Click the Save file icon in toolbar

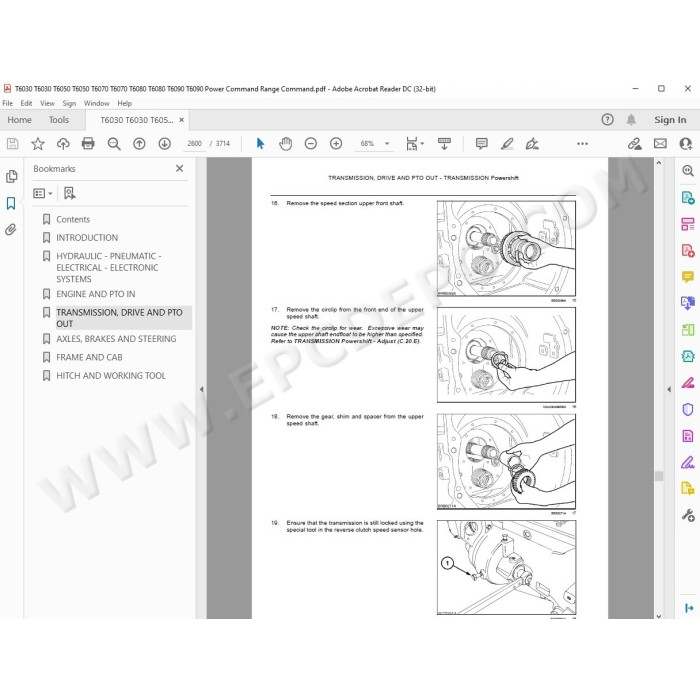(12, 144)
